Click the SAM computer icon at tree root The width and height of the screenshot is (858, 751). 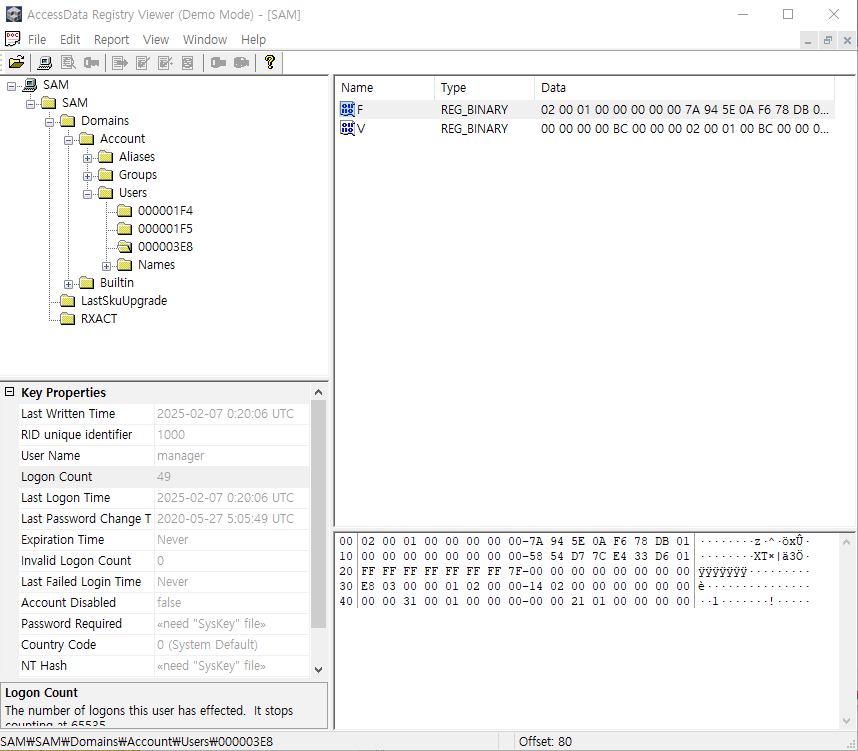(x=30, y=85)
